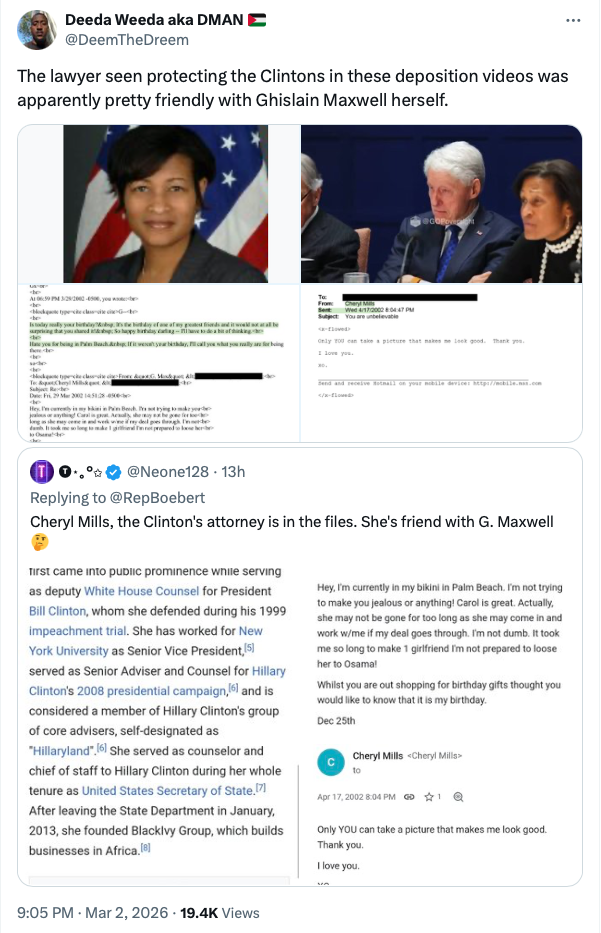
Task: Click the magnifier icon in the email header
Action: tap(458, 797)
